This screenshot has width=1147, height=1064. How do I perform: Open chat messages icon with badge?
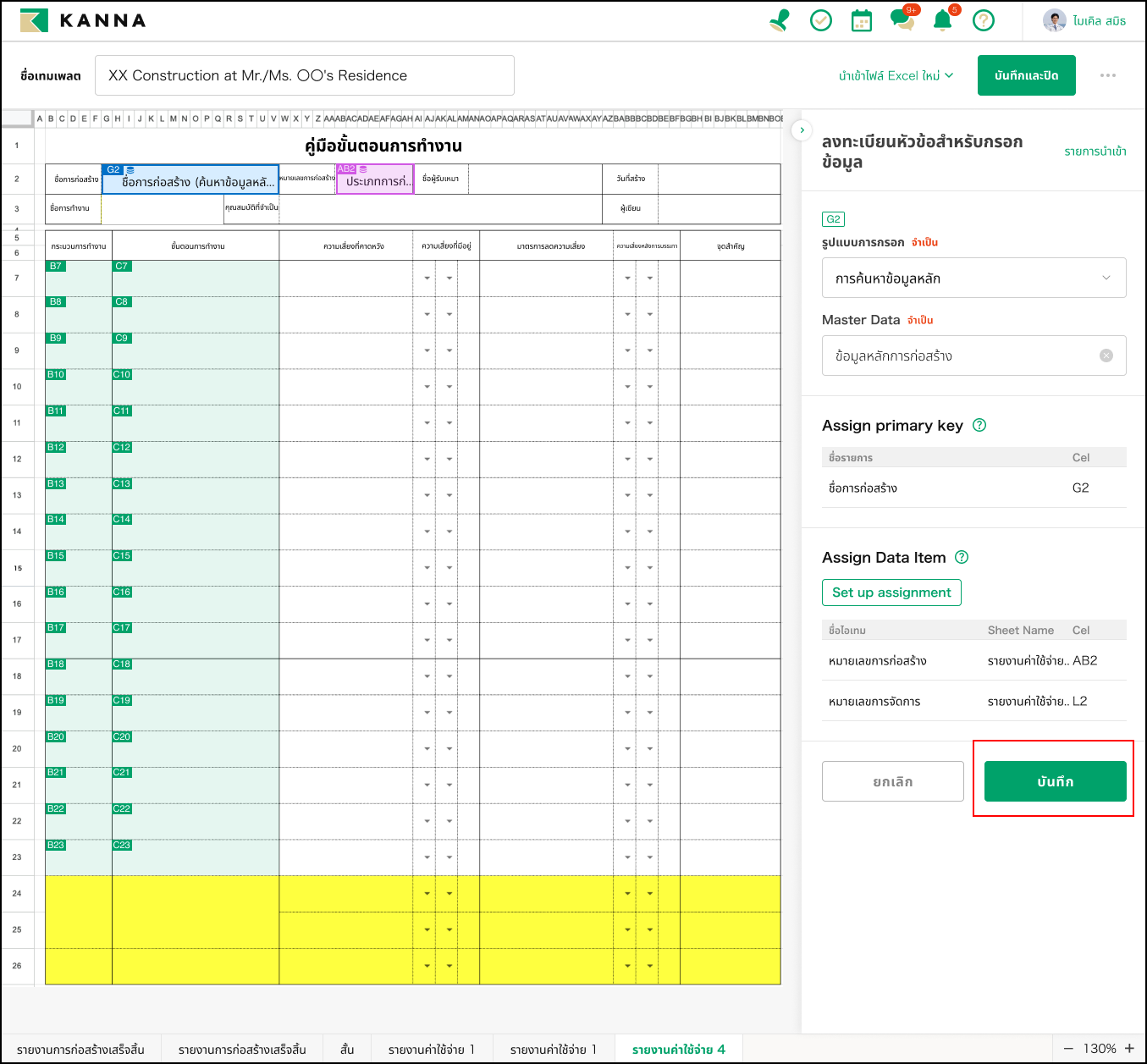click(902, 20)
